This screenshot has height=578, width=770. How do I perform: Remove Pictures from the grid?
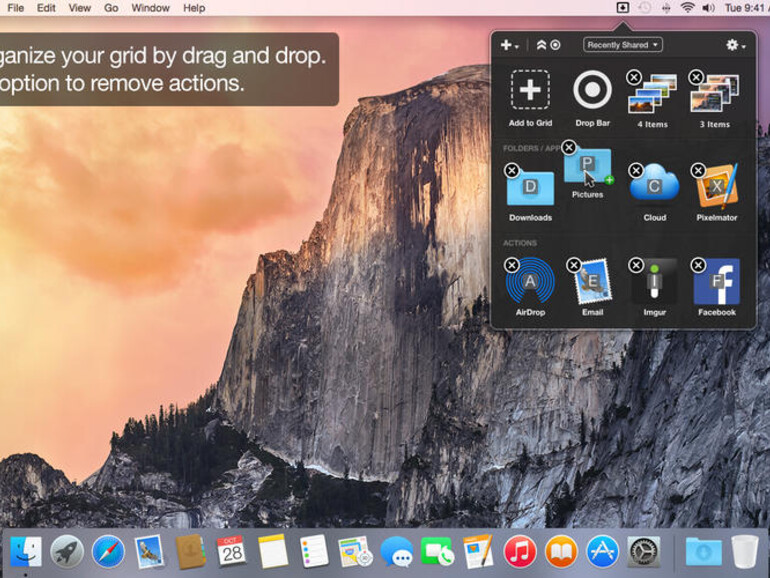coord(569,147)
